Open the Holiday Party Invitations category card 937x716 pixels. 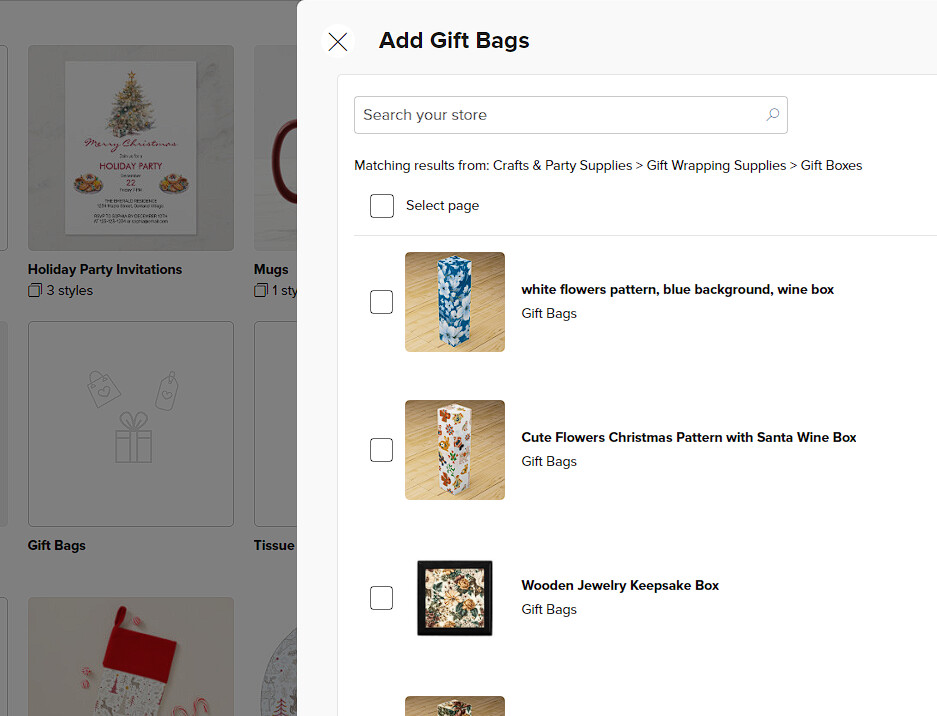[131, 148]
